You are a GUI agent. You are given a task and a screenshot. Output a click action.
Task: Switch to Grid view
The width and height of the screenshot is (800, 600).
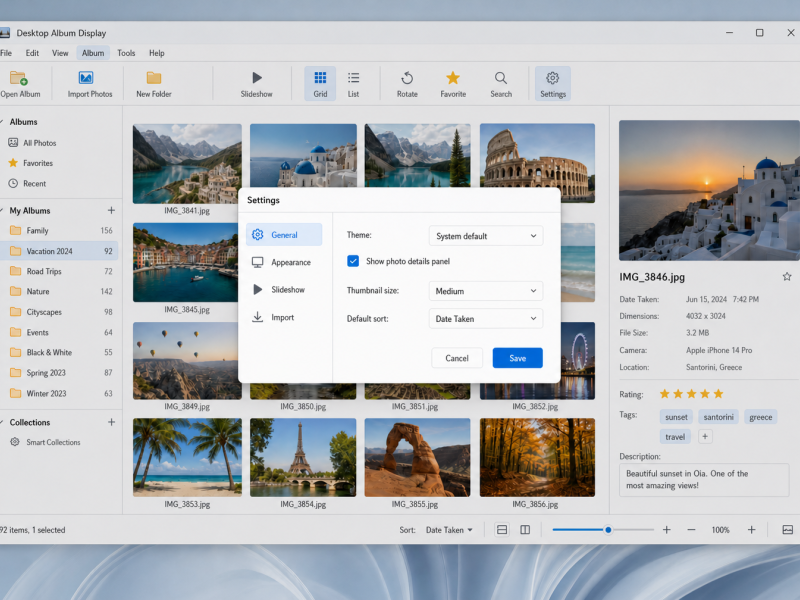click(x=320, y=84)
